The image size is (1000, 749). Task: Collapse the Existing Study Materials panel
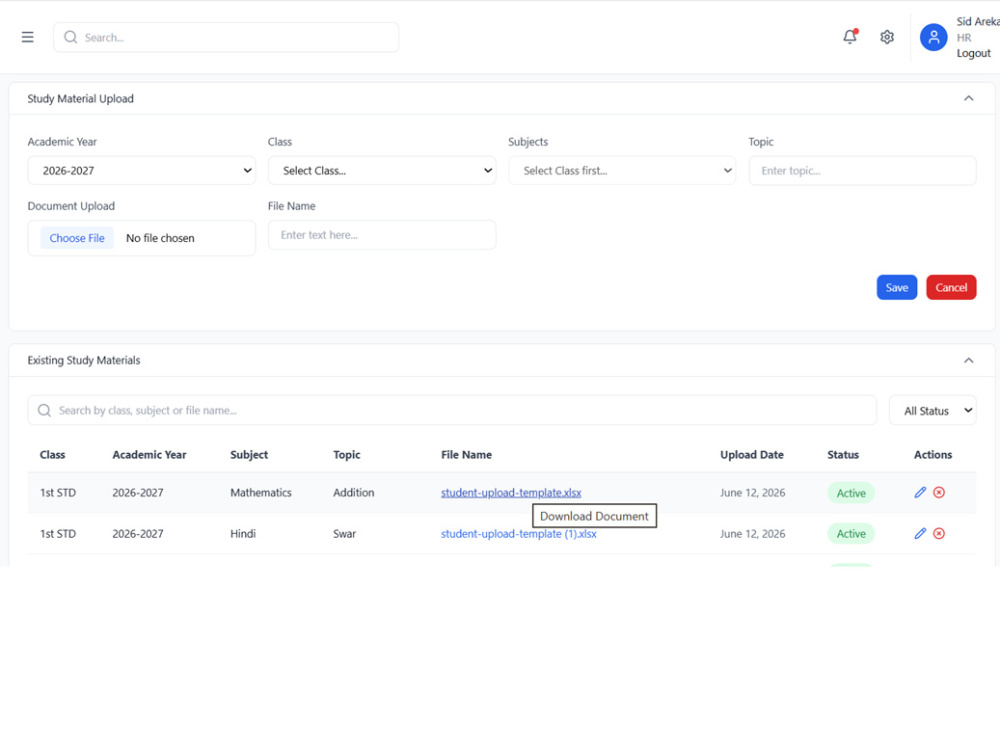968,360
